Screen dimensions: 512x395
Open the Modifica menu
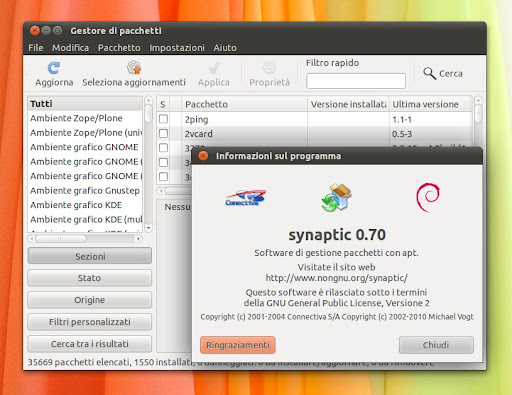tap(70, 48)
